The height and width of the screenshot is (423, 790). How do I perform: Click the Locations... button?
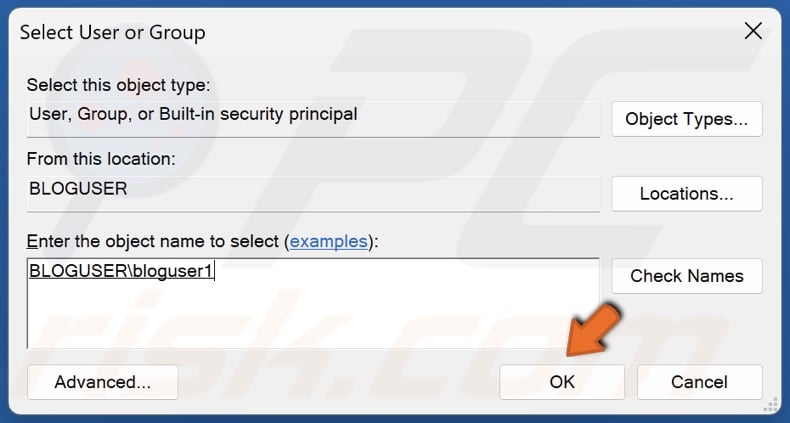pos(686,193)
